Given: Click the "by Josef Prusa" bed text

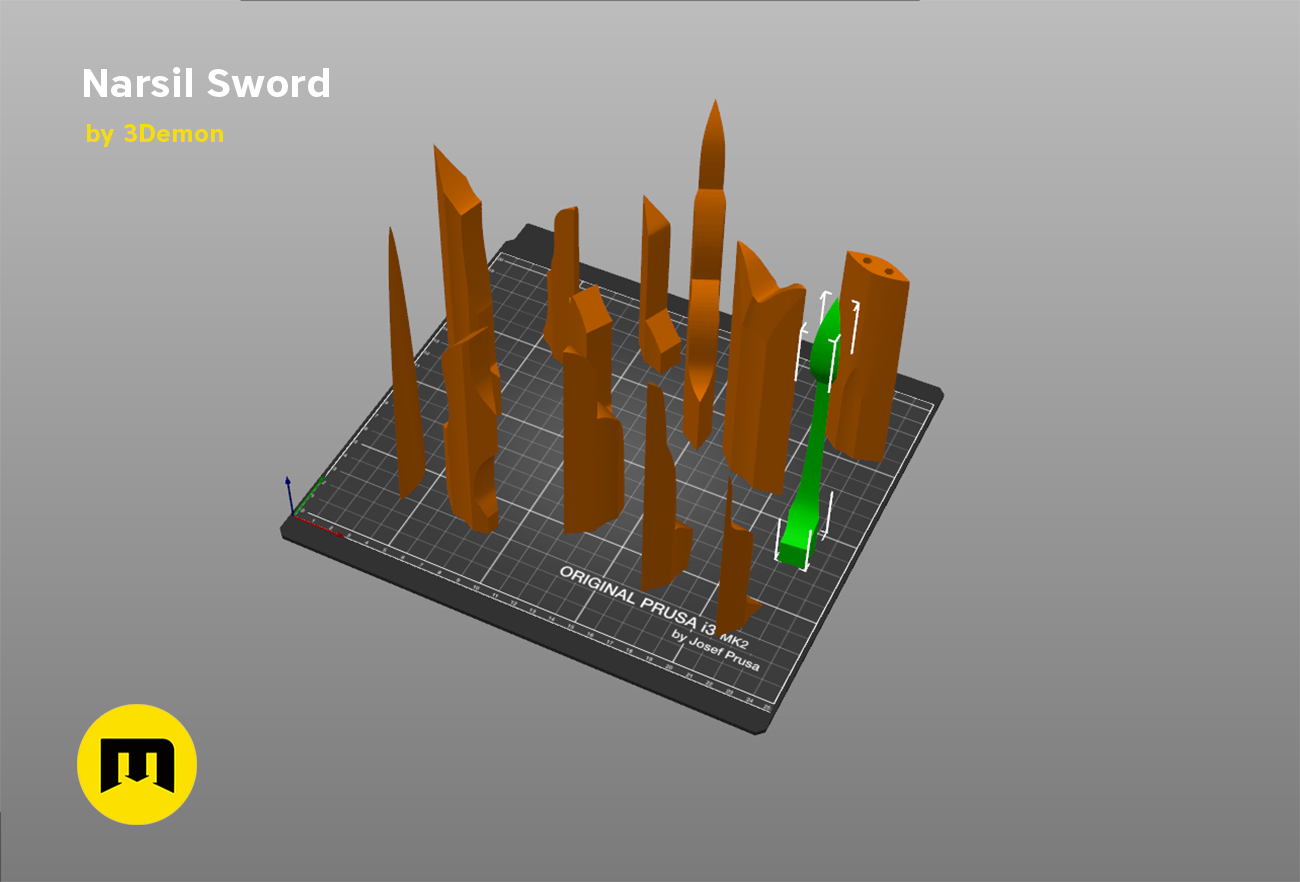Looking at the screenshot, I should (x=714, y=651).
